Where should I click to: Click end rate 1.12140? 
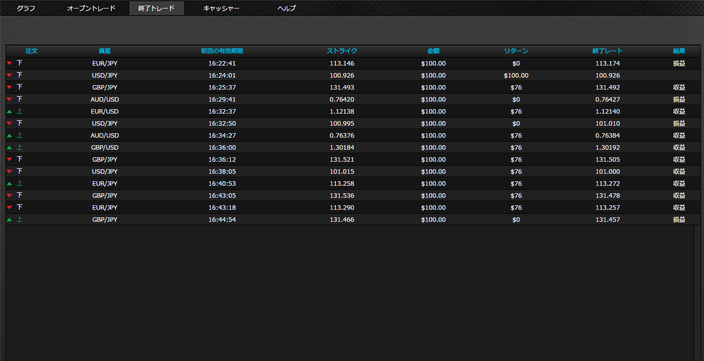click(x=607, y=111)
